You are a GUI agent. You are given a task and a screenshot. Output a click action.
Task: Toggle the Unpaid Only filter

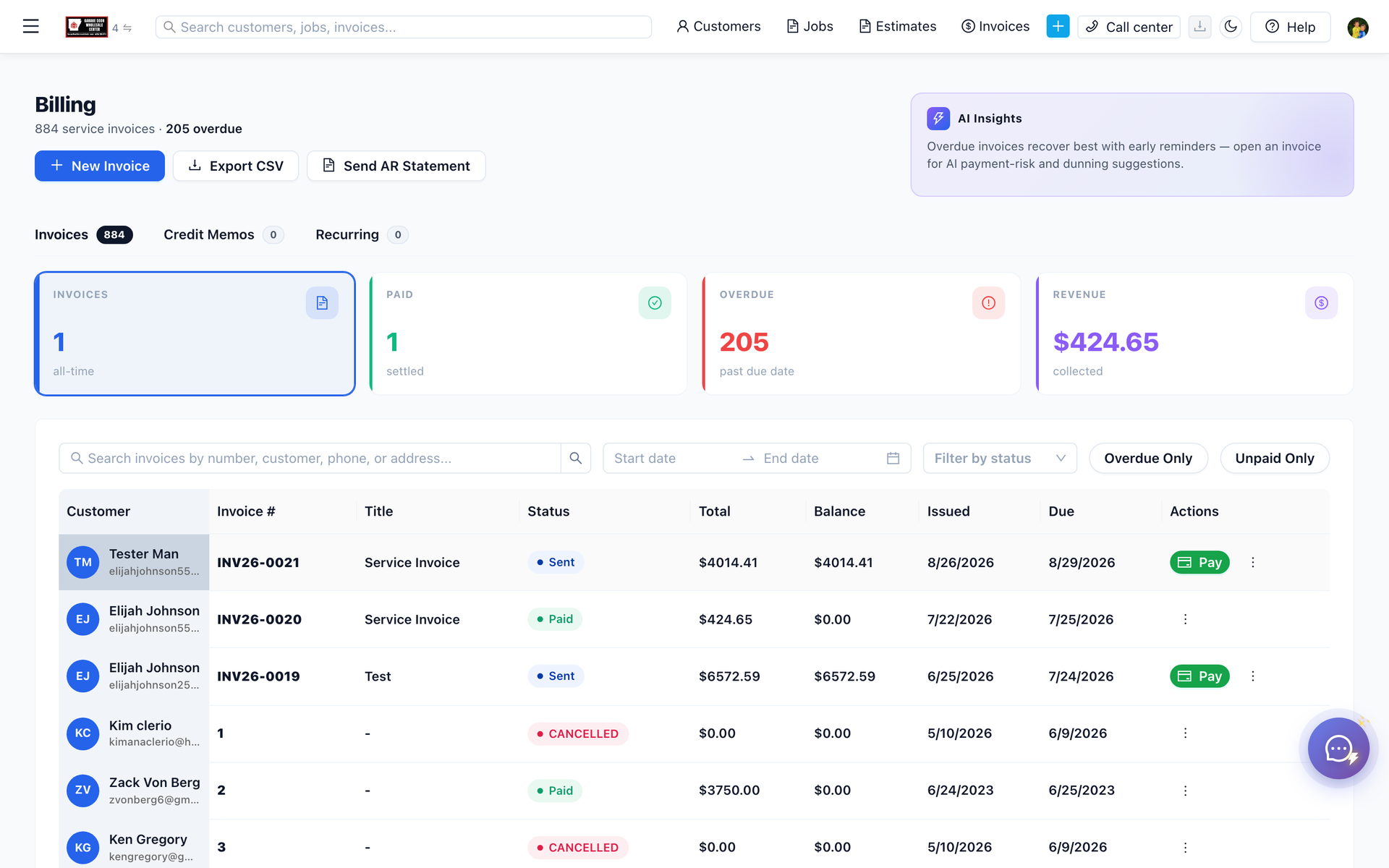pos(1275,459)
